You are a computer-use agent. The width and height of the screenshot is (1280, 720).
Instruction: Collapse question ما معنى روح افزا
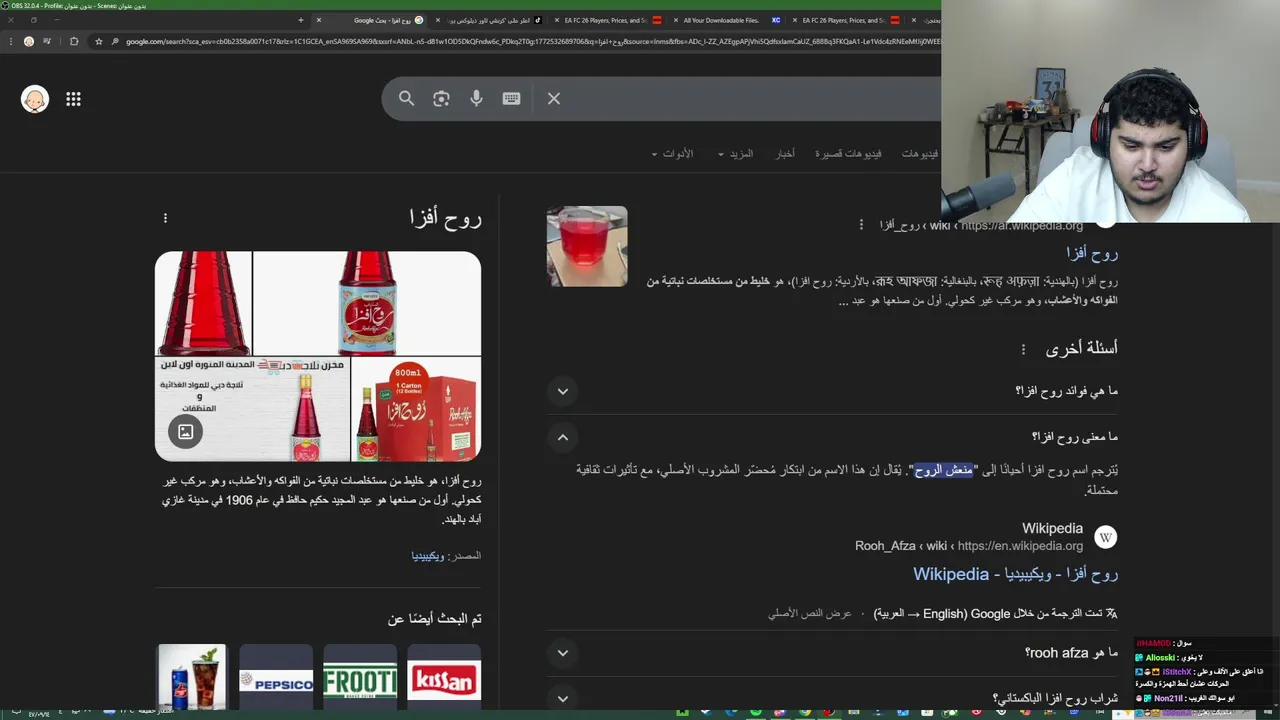[x=832, y=437]
